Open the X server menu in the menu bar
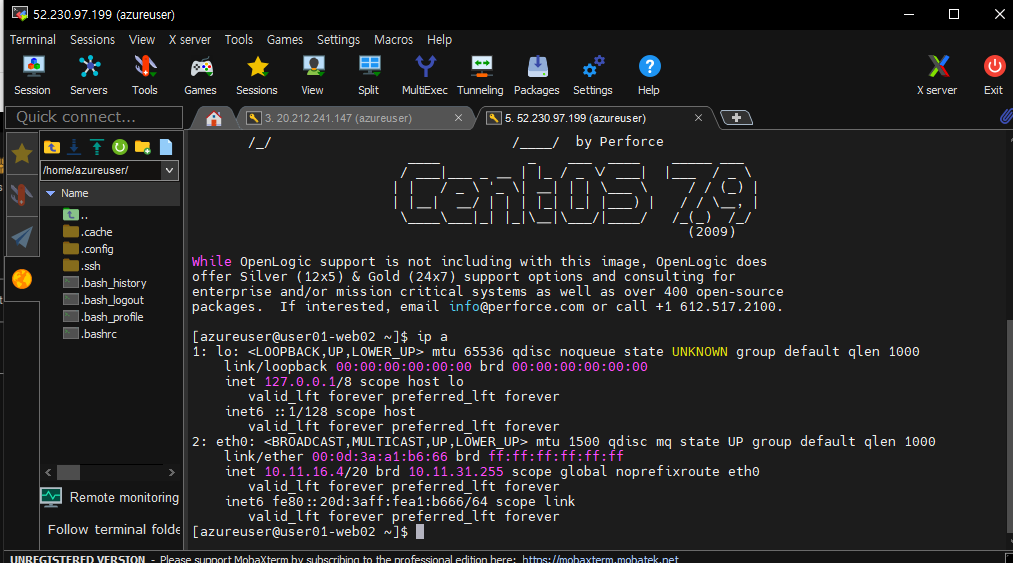Screen dimensions: 1013x563 [190, 39]
